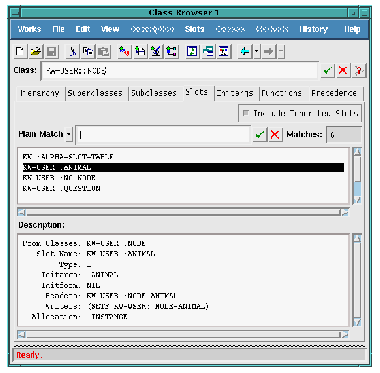Click the Cut scissors toolbar icon
The height and width of the screenshot is (373, 380).
[x=72, y=51]
